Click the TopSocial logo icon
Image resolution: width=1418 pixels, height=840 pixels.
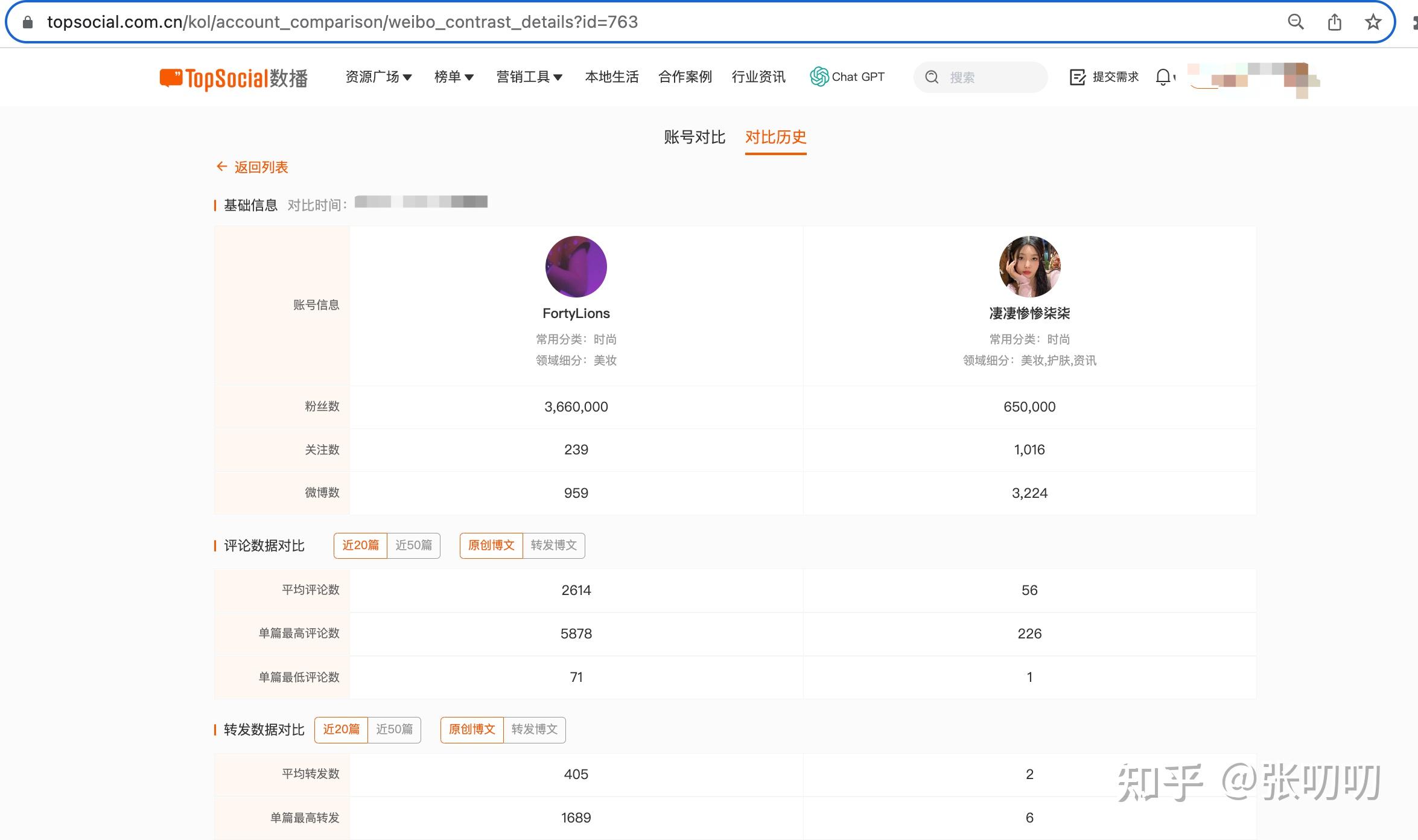pos(171,78)
